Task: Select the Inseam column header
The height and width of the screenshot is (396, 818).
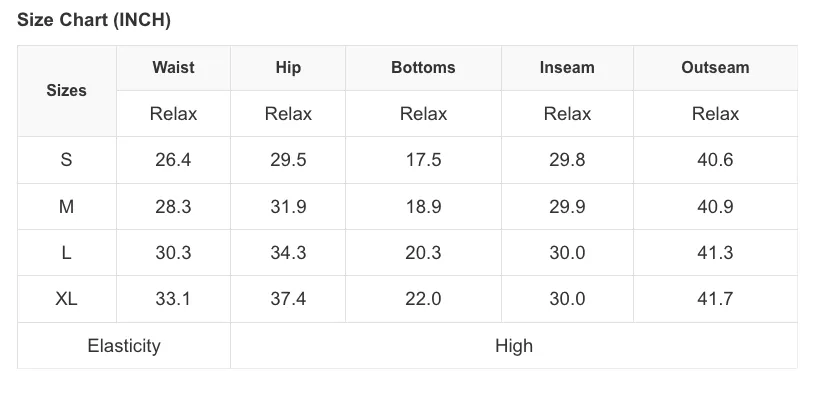Action: (567, 67)
